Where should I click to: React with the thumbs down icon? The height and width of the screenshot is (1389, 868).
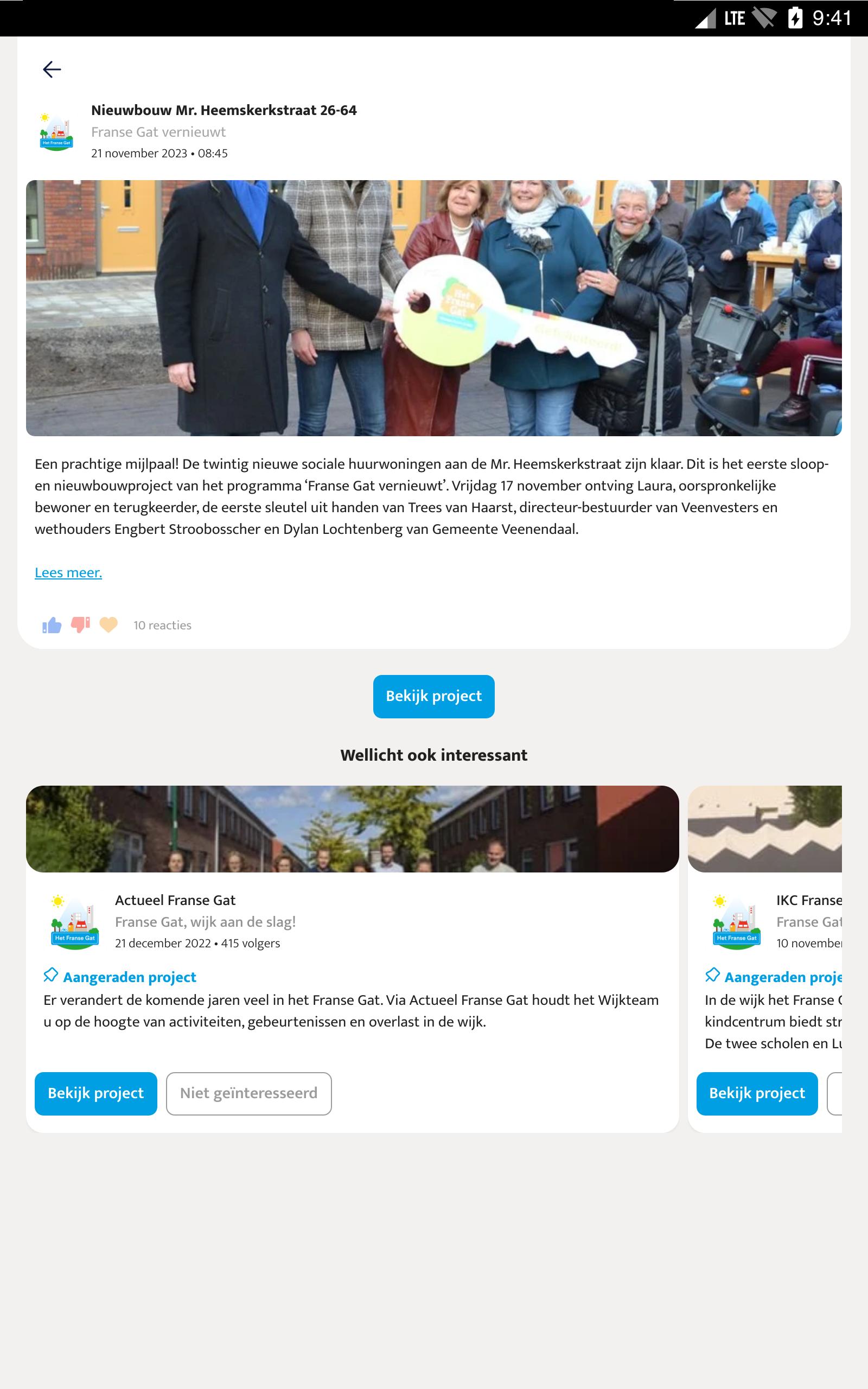point(80,625)
